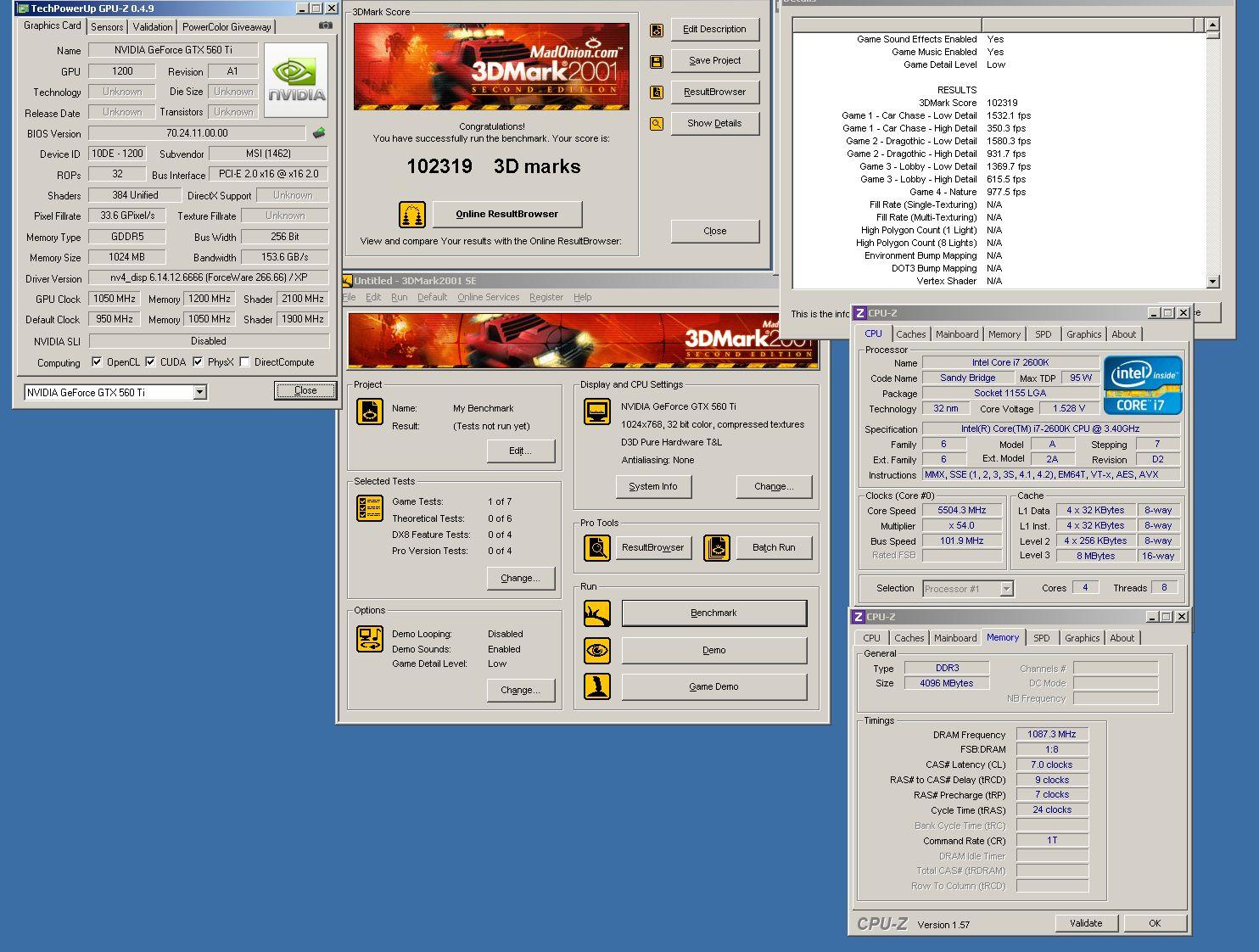Open the Help menu in 3DMark2001
1259x952 pixels.
[582, 297]
